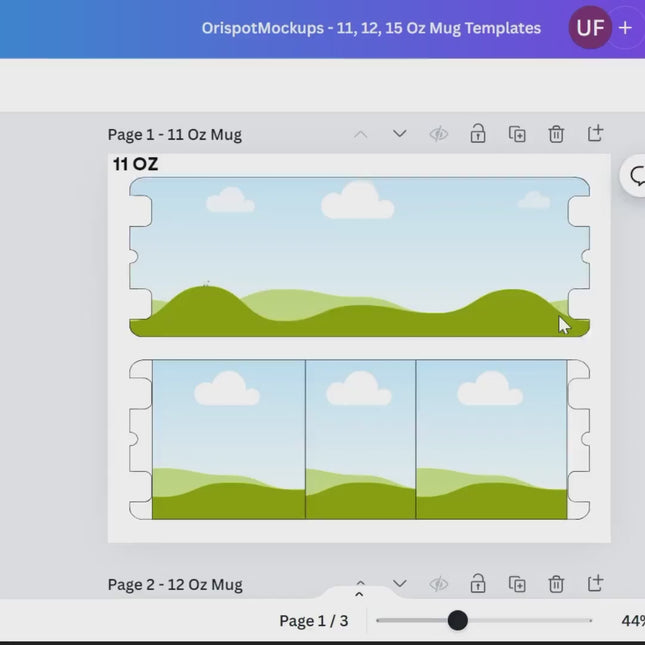Click the 44% zoom level button
Viewport: 645px width, 645px height.
(632, 621)
